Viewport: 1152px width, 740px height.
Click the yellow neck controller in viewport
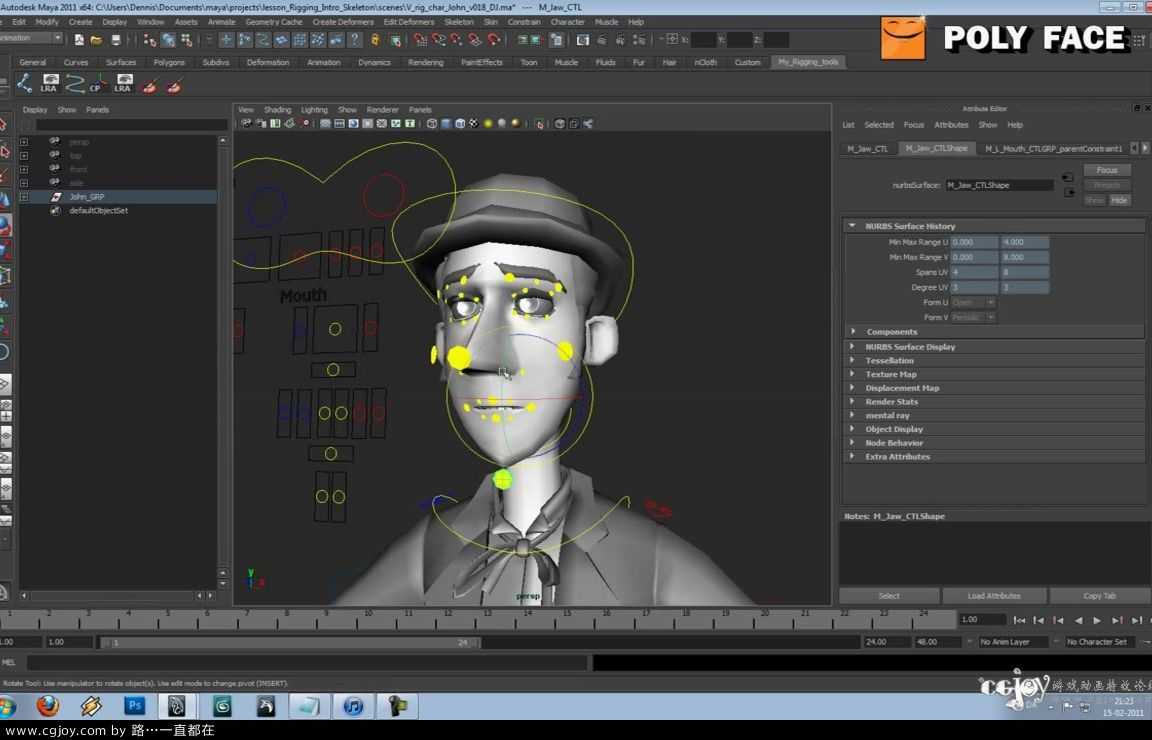[503, 480]
